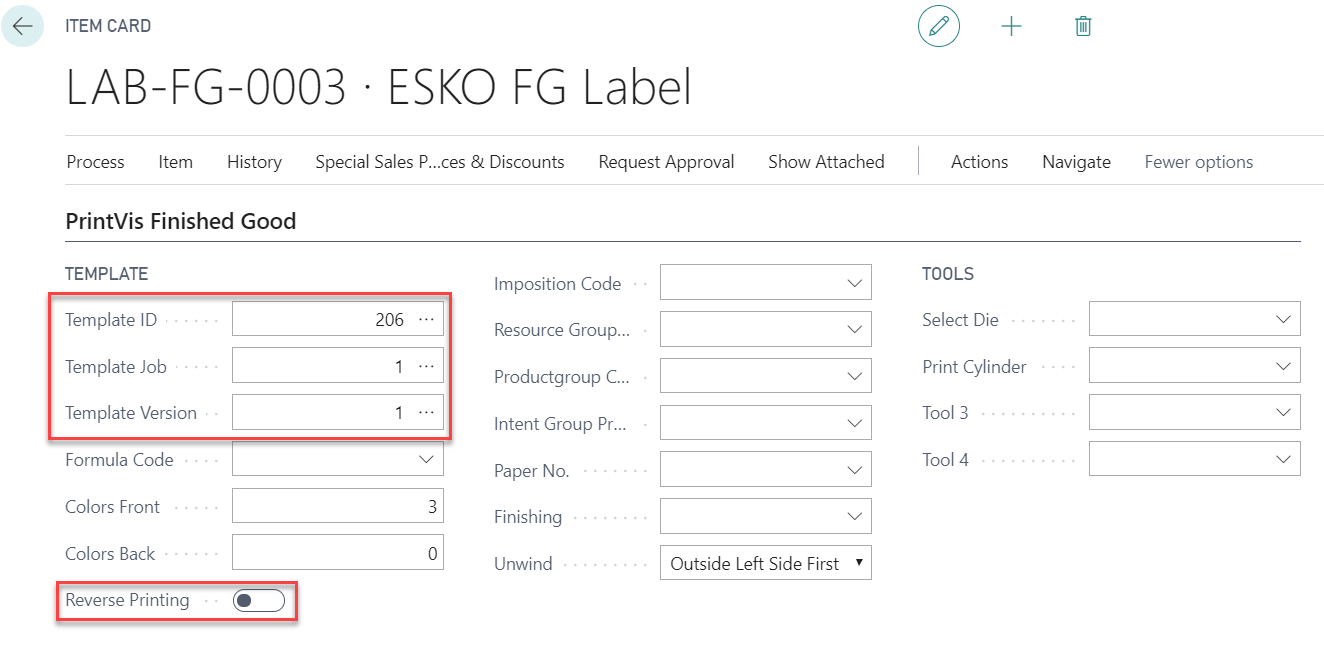The image size is (1324, 663).
Task: Toggle the Reverse Printing switch
Action: (258, 600)
